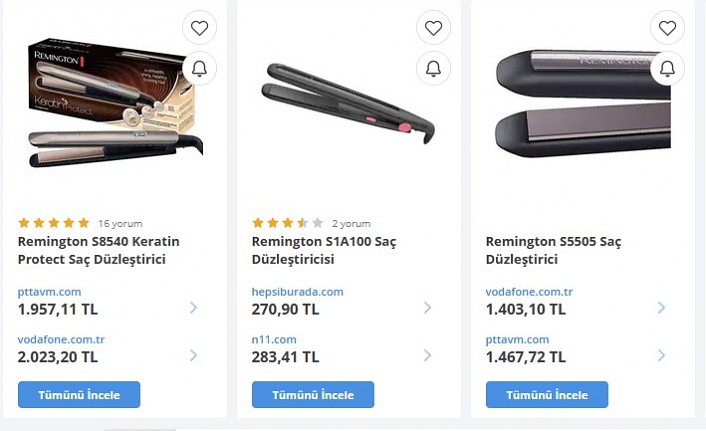Select Tümünü İncele for Remington S5505
This screenshot has height=431, width=706.
pos(546,394)
